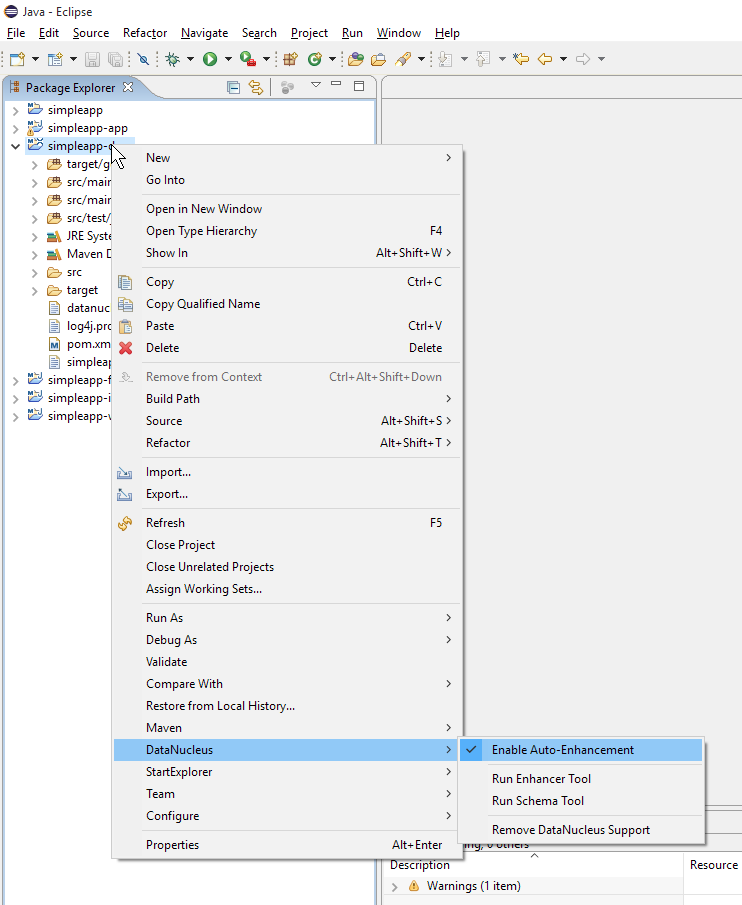The image size is (742, 905).
Task: Open the Window menu
Action: (399, 33)
